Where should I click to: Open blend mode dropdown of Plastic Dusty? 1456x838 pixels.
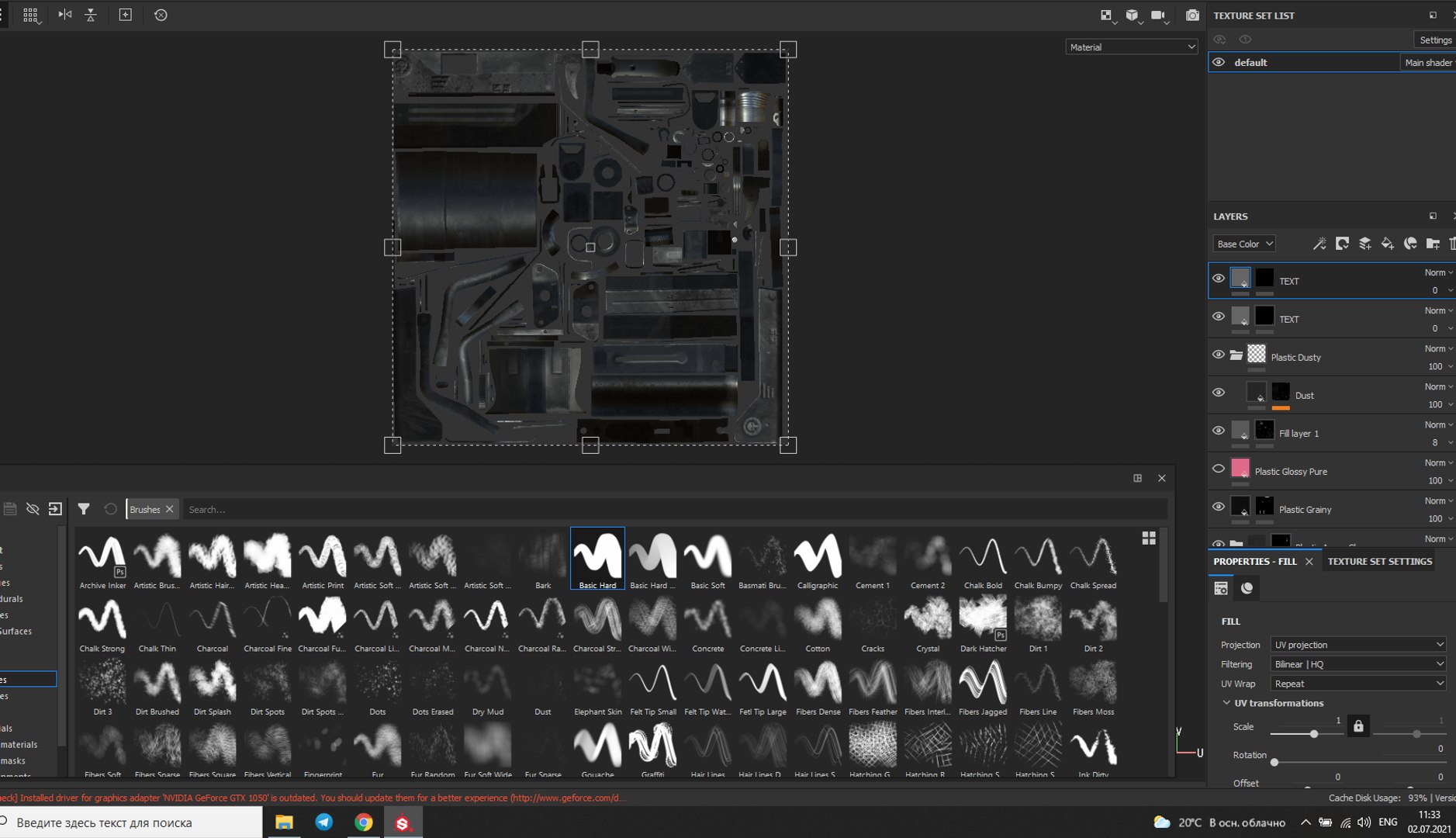1439,348
